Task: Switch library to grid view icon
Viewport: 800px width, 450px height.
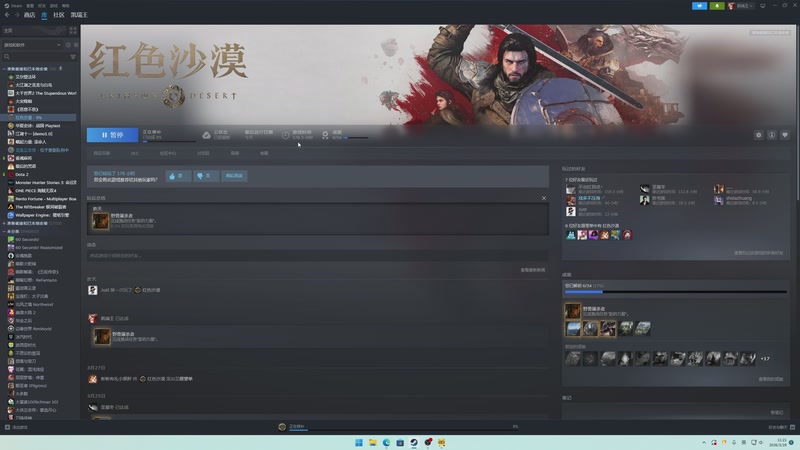Action: (73, 31)
